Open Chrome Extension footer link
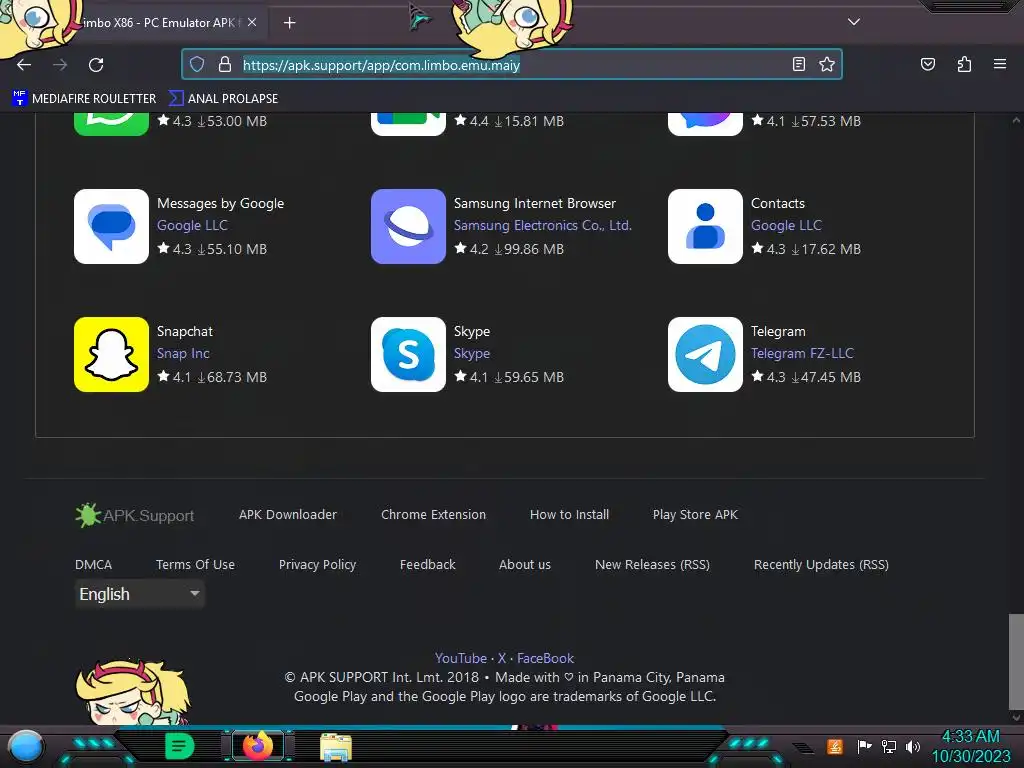Viewport: 1024px width, 768px height. point(434,515)
